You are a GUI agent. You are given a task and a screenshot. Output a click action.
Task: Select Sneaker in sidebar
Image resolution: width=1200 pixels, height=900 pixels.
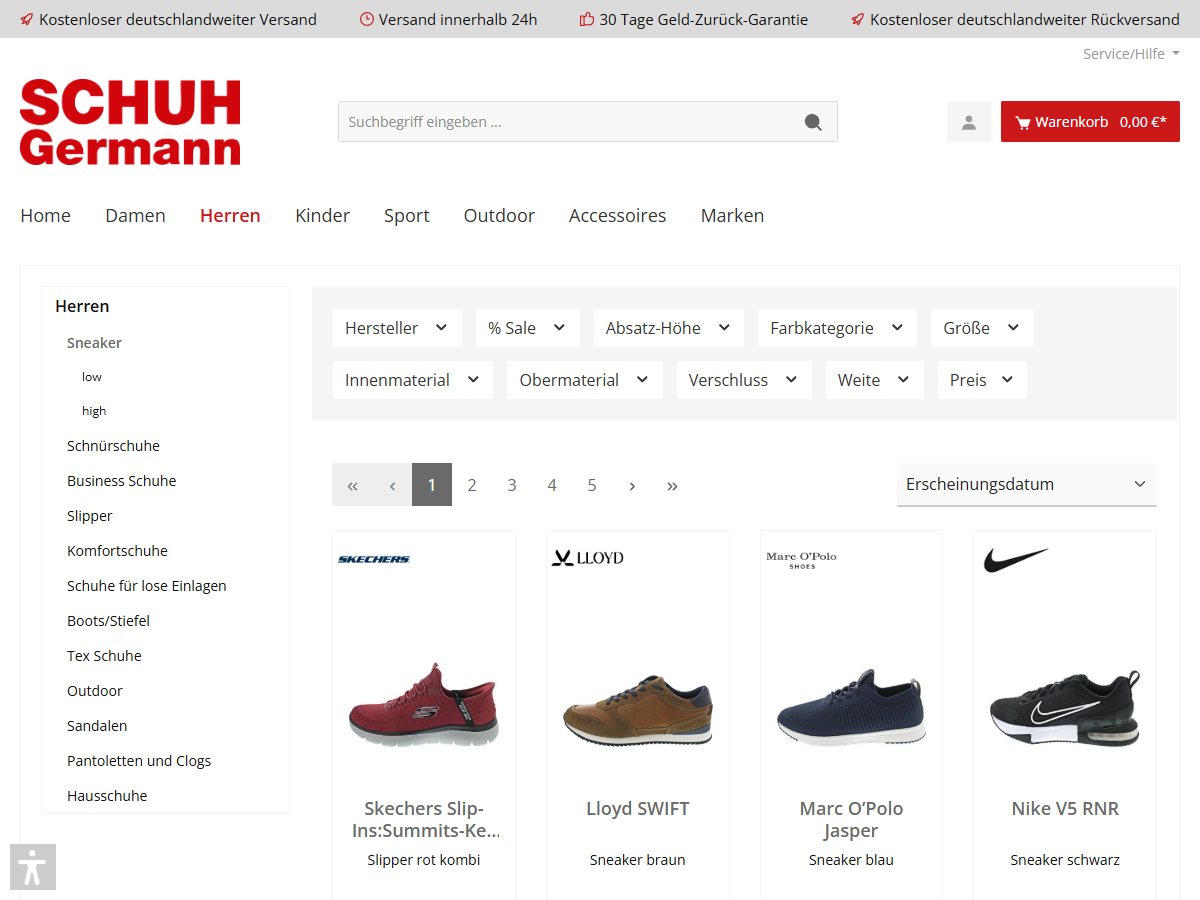[94, 343]
